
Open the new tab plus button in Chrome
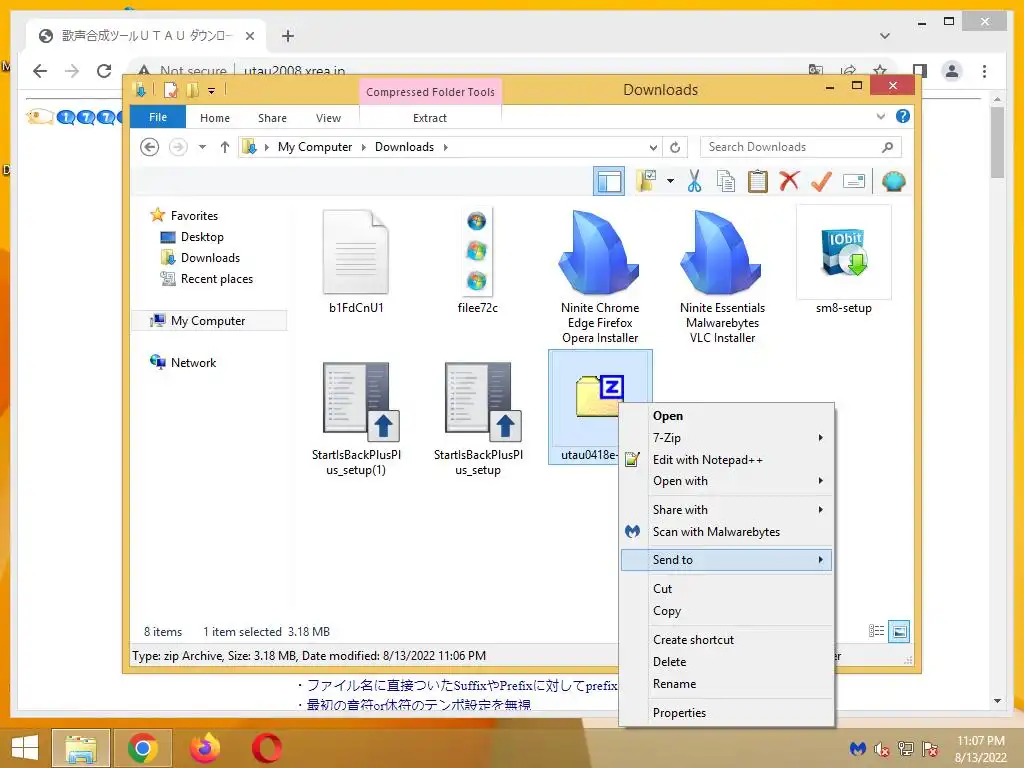287,36
